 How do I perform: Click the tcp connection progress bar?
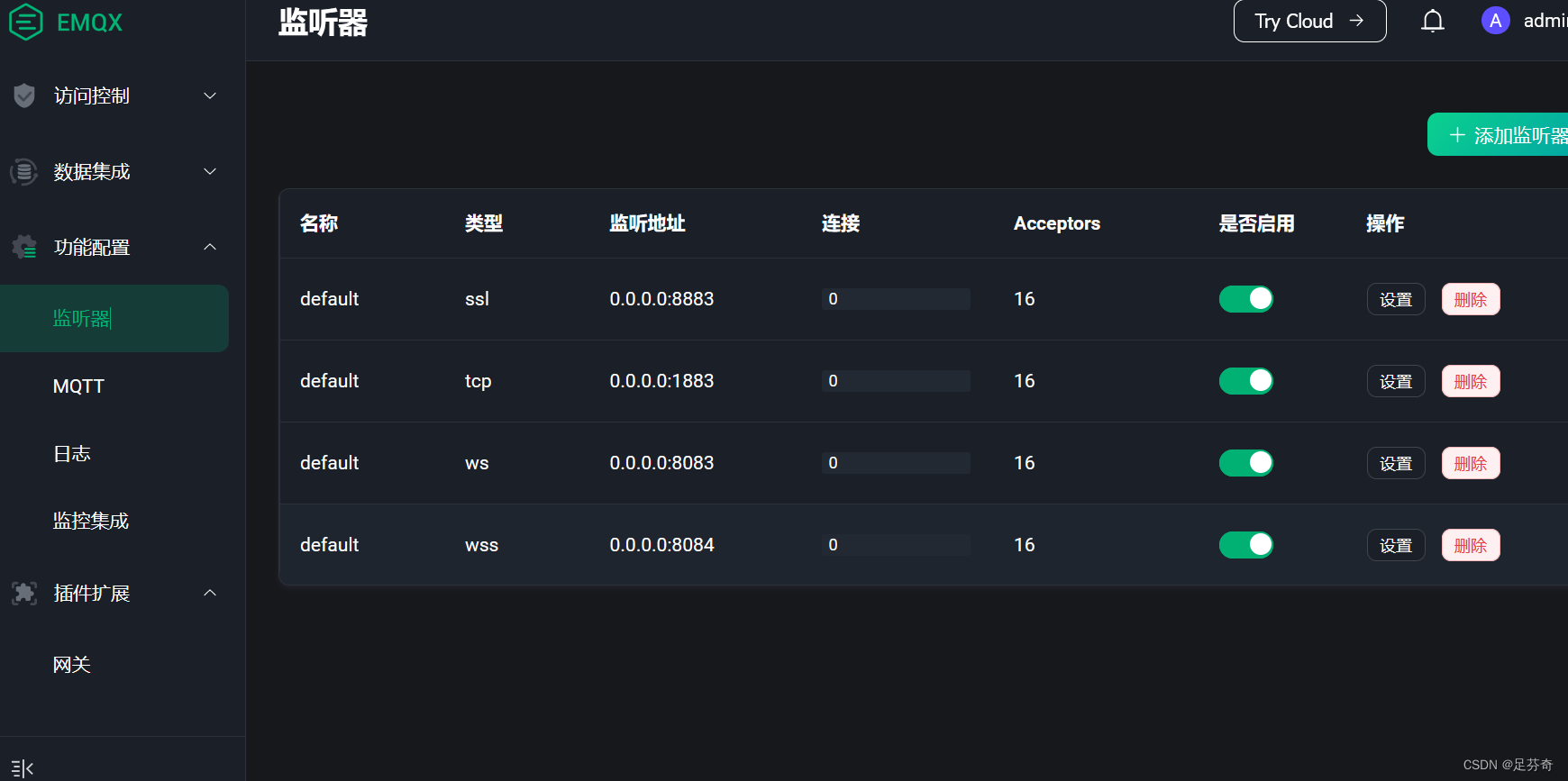(x=896, y=381)
